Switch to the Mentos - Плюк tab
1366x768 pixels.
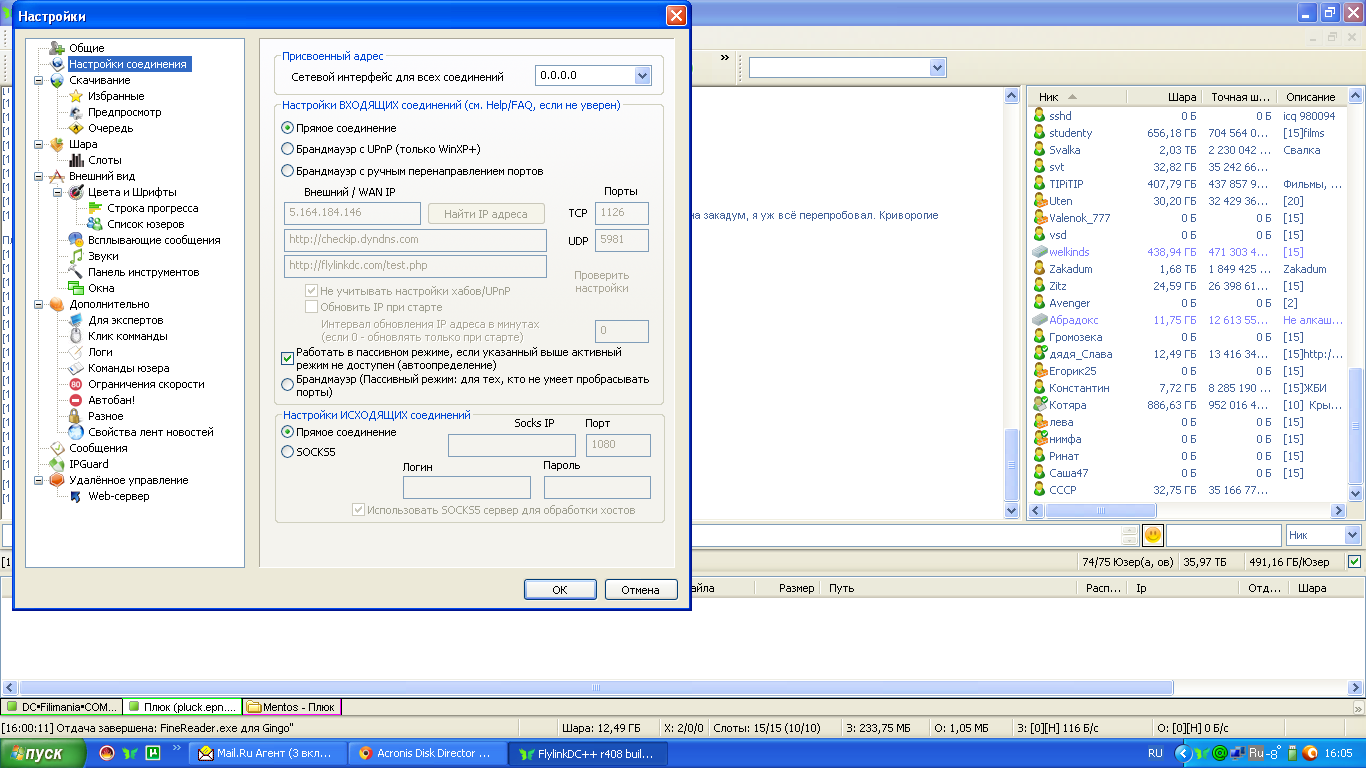(292, 707)
